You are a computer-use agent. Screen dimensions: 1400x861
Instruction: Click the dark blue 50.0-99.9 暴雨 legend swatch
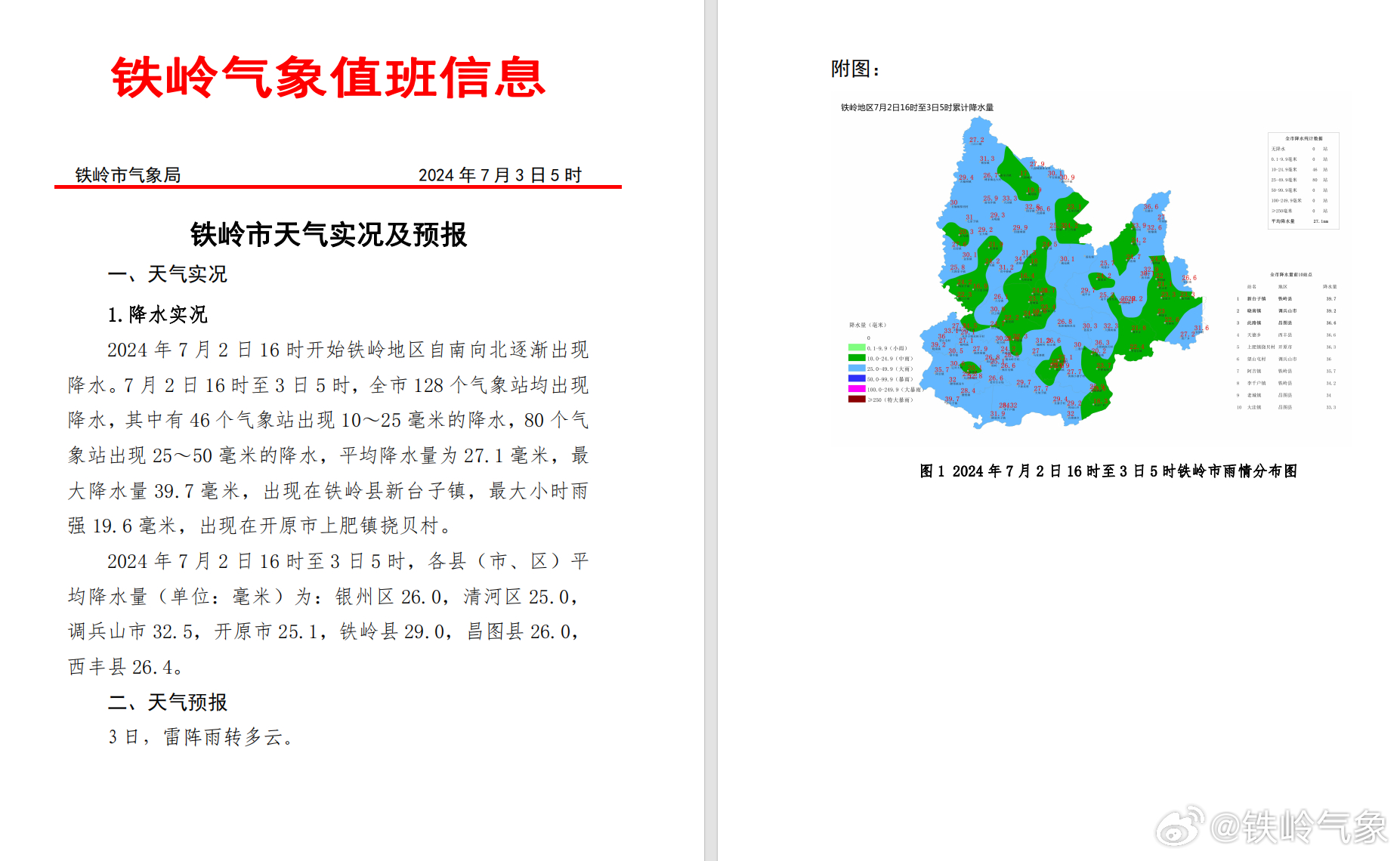(857, 378)
